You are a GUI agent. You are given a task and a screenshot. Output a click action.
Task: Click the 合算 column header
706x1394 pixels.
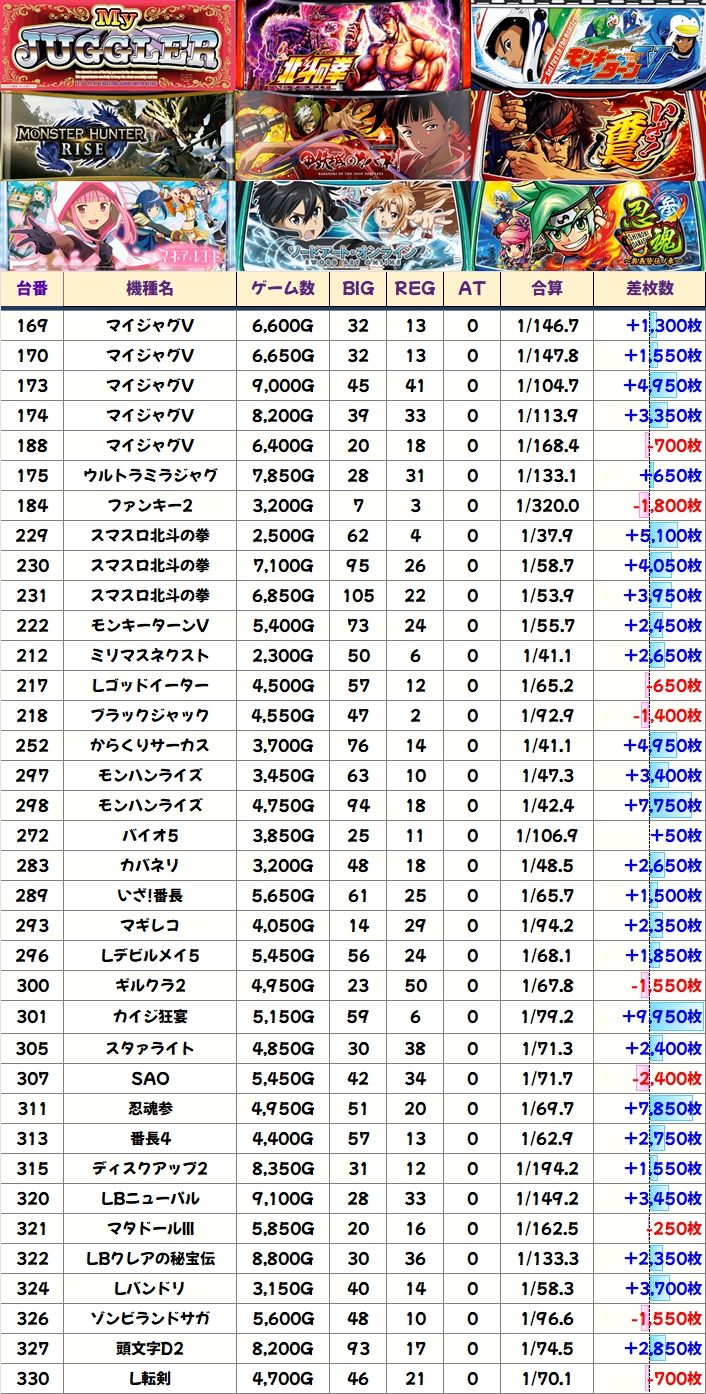point(547,289)
